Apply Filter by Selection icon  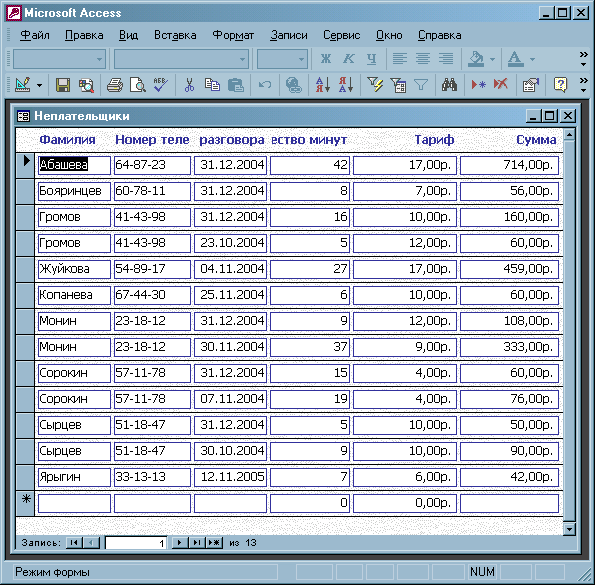(x=375, y=85)
